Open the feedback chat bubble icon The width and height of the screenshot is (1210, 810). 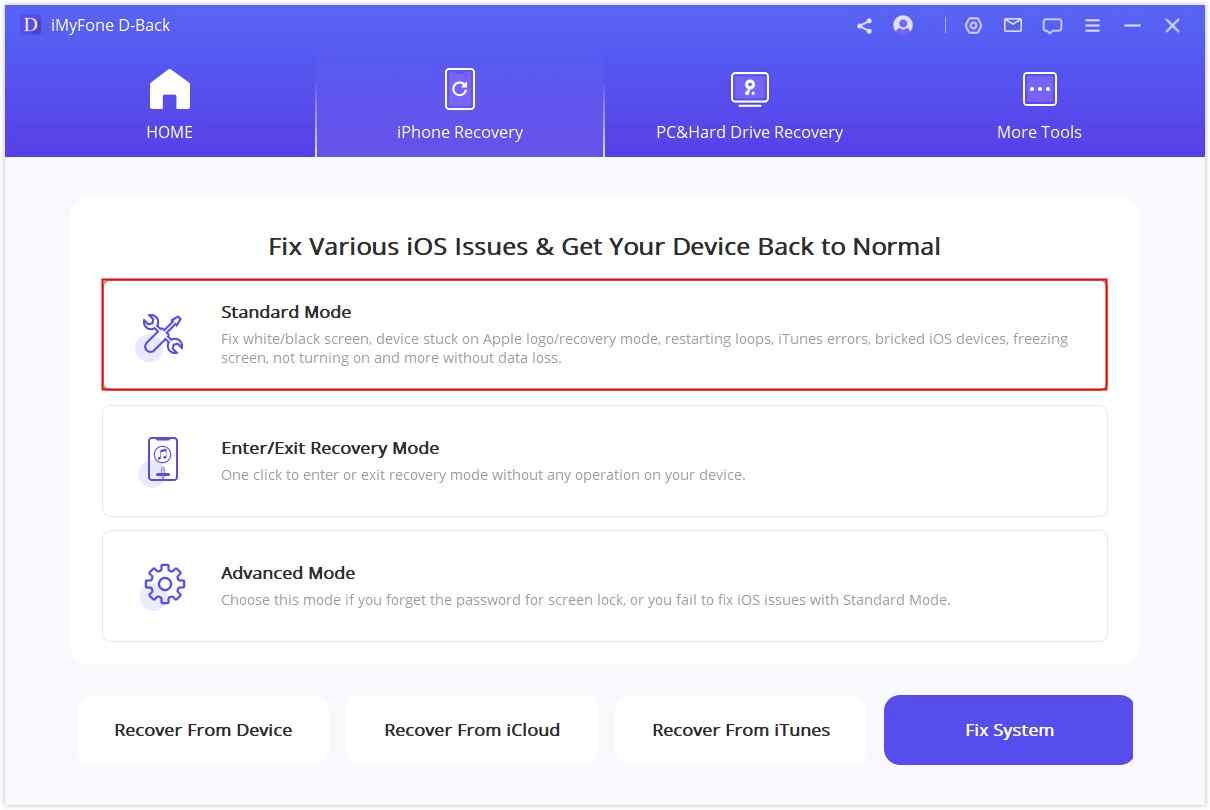(x=1052, y=26)
